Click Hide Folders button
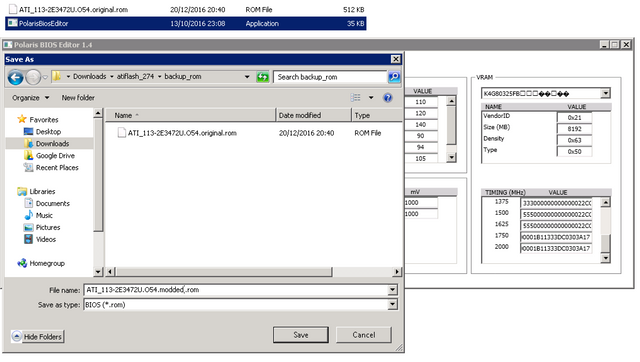640x362 pixels. 38,337
